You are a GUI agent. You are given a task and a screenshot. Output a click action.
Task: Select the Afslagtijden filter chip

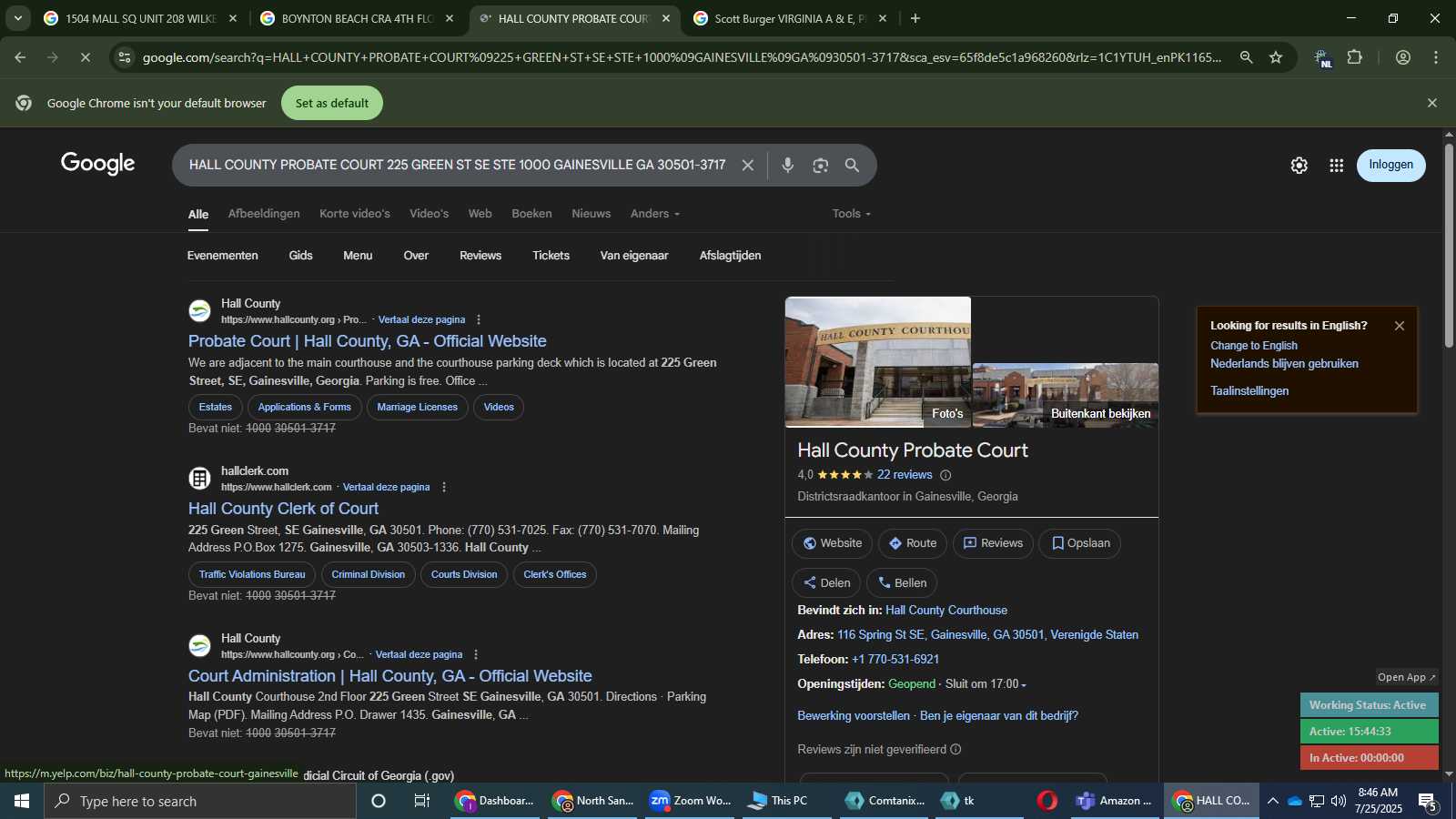[730, 256]
